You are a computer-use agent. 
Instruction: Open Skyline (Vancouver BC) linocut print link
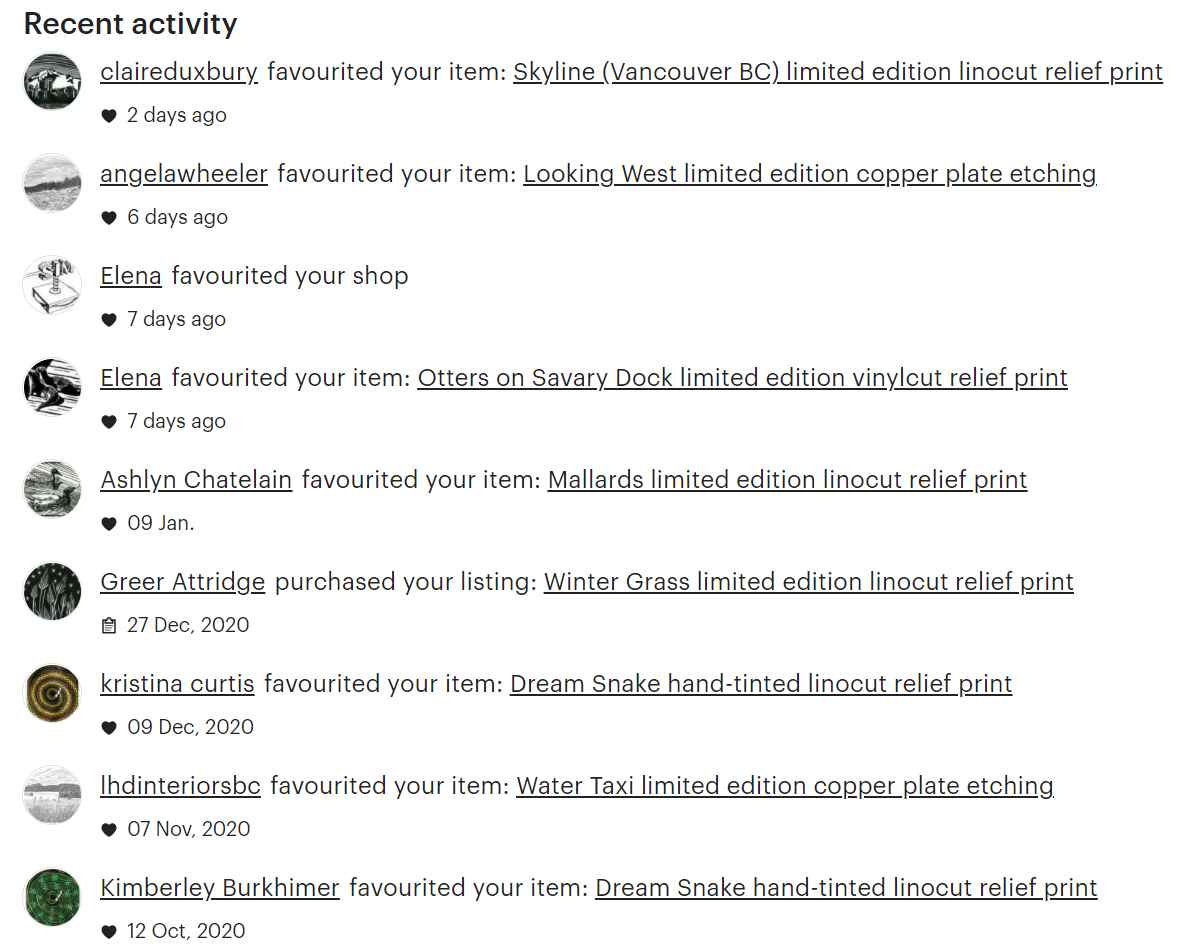[x=838, y=71]
